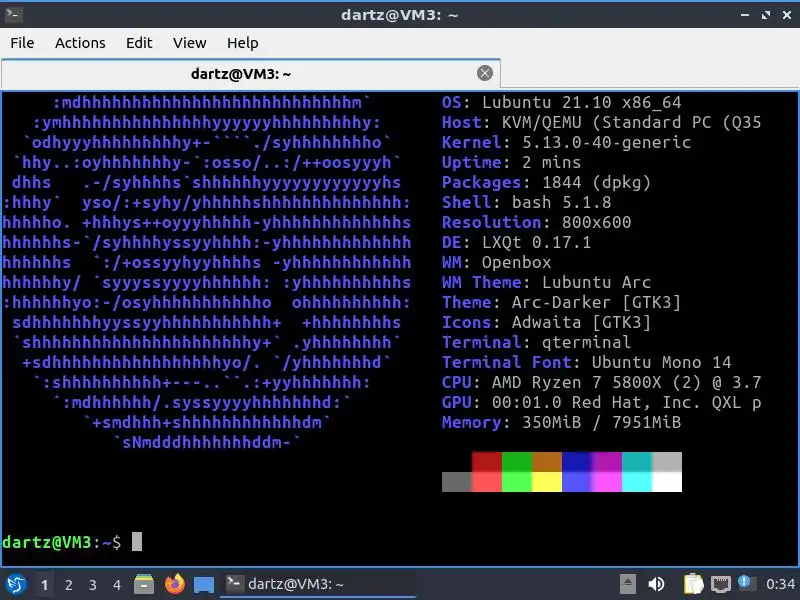
Task: Click the resolution value "800x600"
Action: pyautogui.click(x=596, y=222)
